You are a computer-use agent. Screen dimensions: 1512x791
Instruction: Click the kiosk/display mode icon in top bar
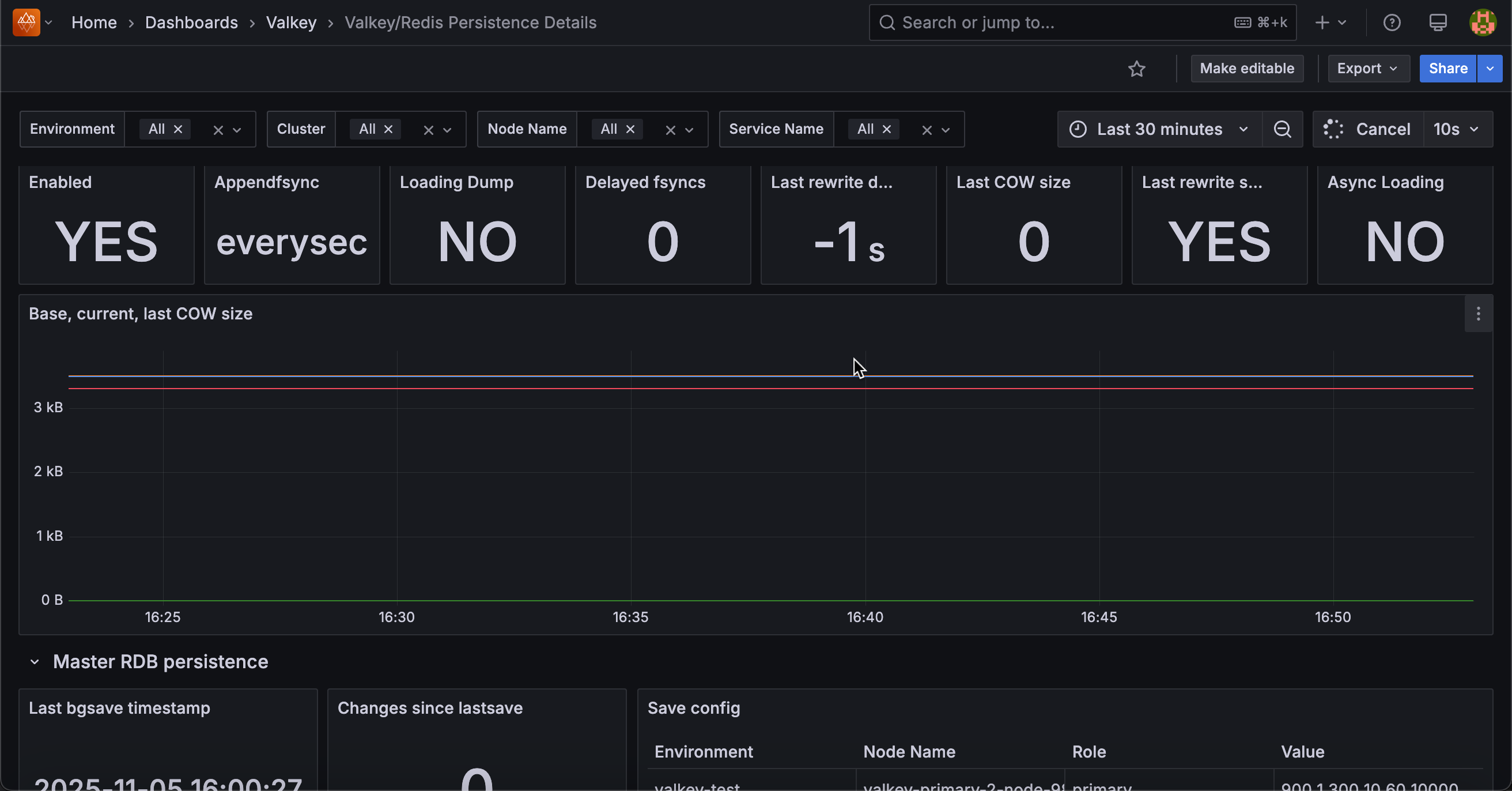tap(1438, 22)
